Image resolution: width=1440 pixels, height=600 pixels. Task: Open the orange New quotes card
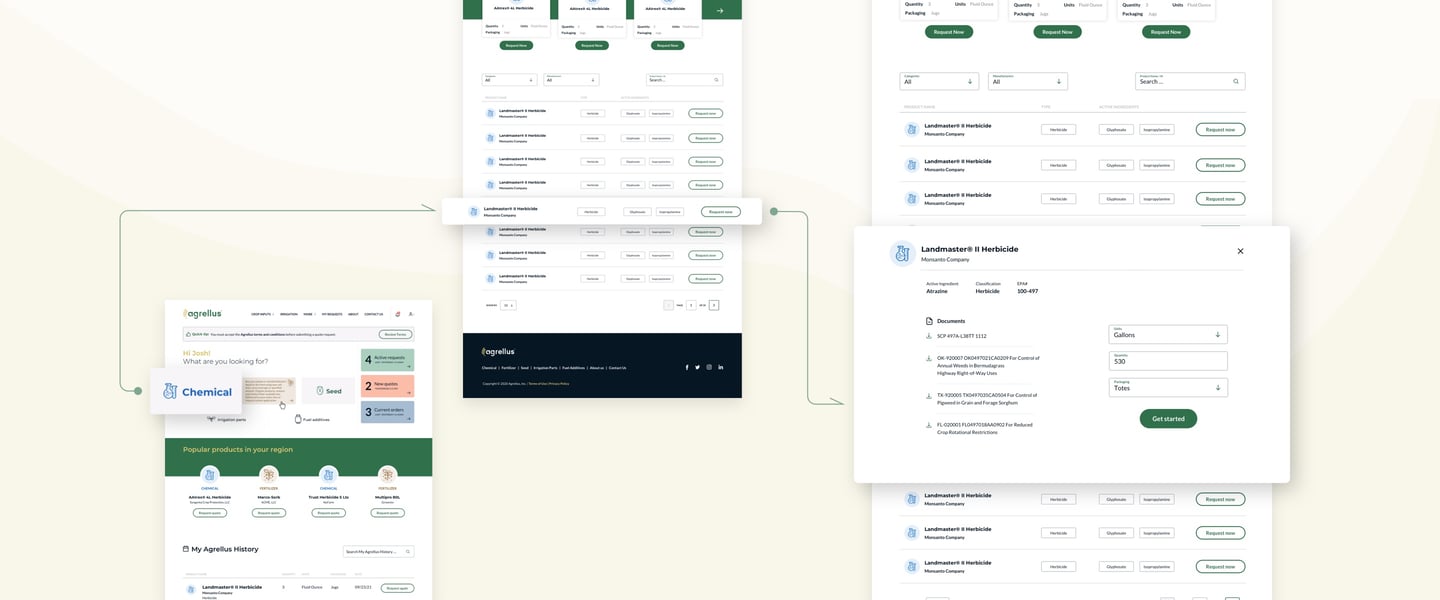387,386
